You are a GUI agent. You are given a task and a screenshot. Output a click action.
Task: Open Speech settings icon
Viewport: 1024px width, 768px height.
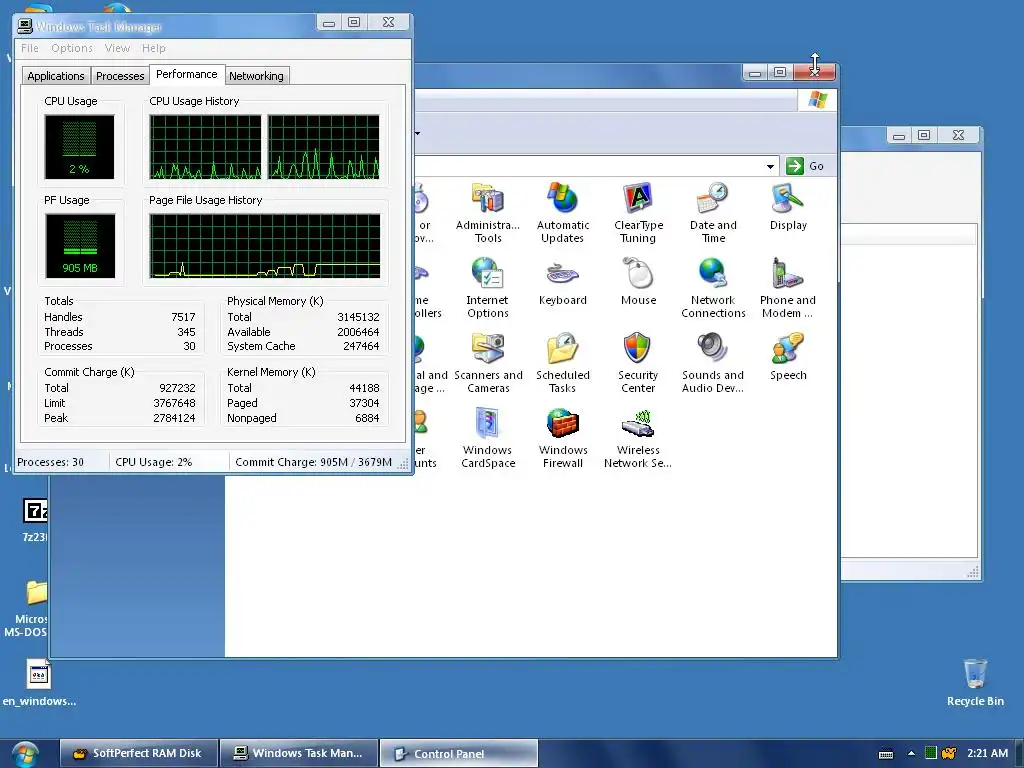(x=788, y=357)
